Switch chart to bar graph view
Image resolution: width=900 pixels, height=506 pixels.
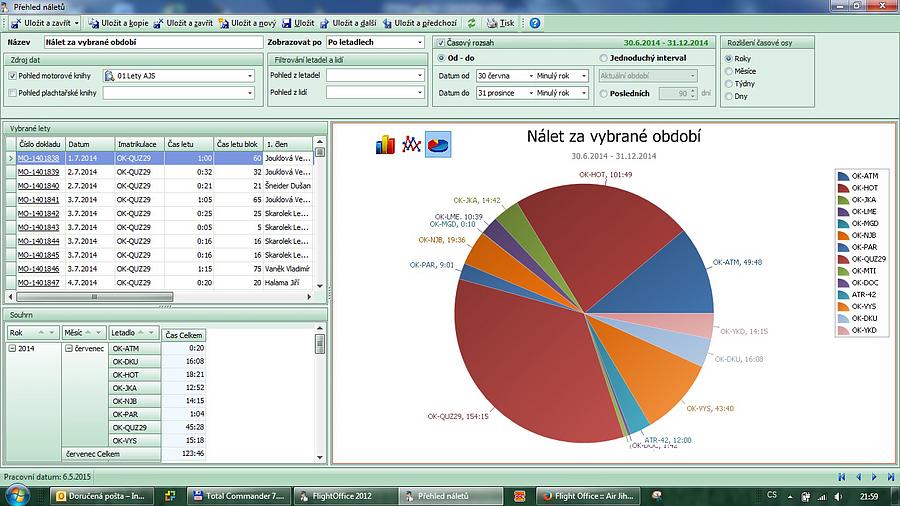[385, 145]
